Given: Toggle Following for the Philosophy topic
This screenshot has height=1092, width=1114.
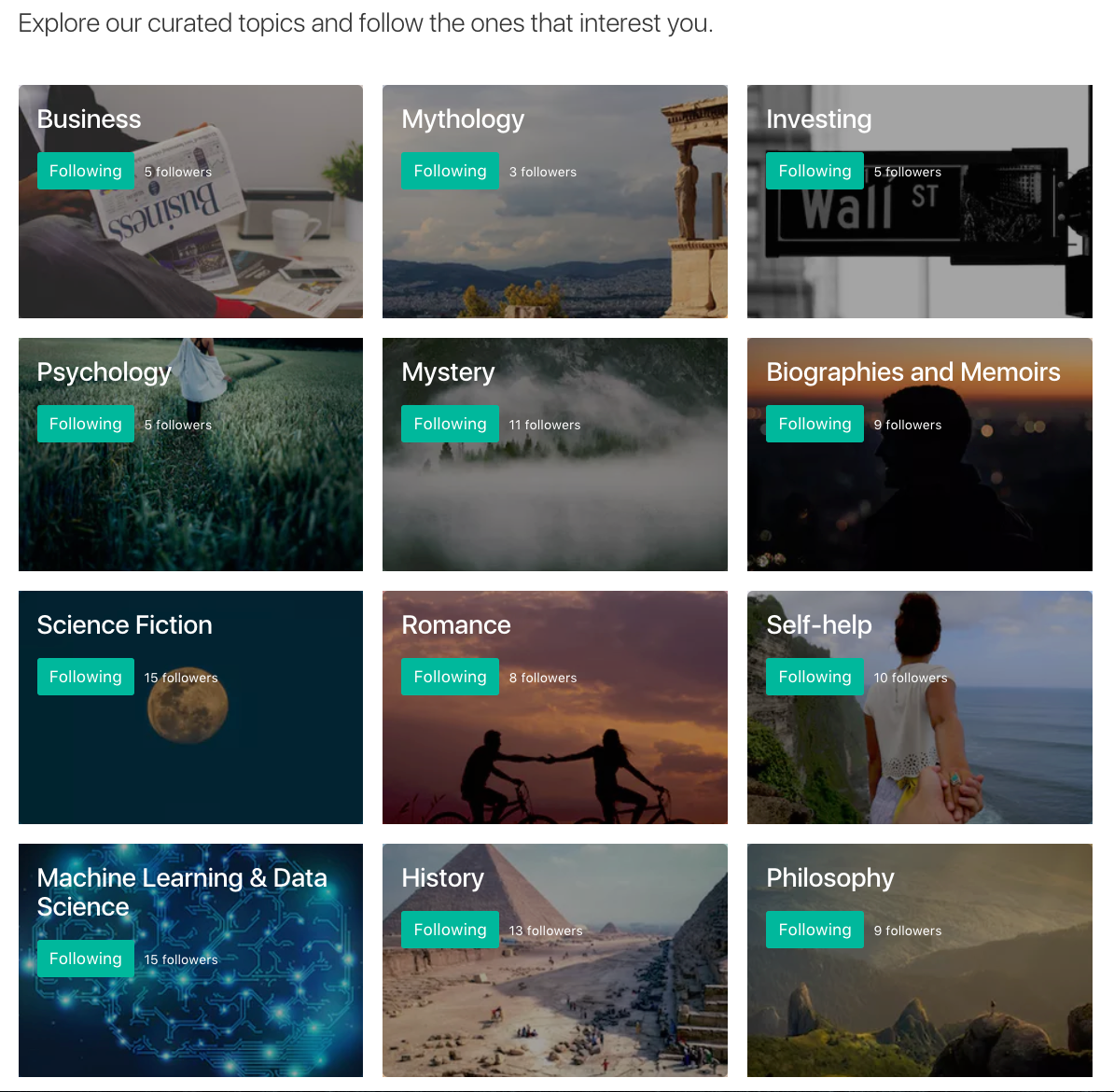Looking at the screenshot, I should tap(815, 930).
